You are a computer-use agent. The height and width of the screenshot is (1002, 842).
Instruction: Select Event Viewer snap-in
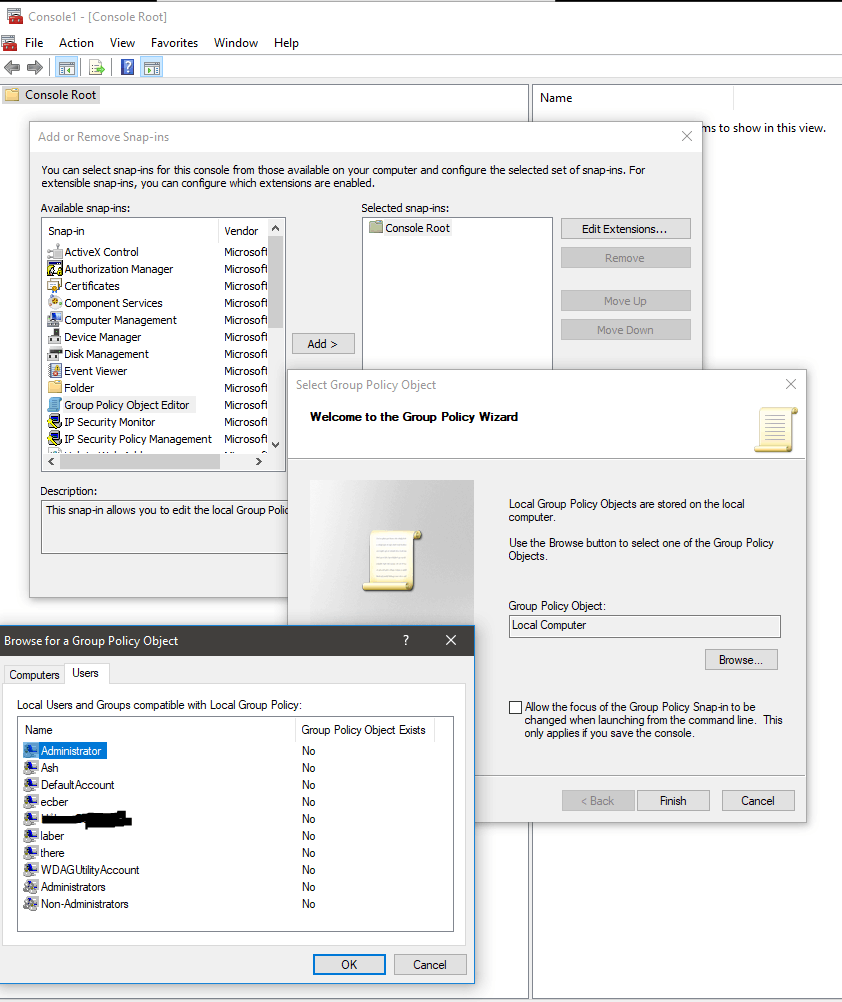coord(88,371)
